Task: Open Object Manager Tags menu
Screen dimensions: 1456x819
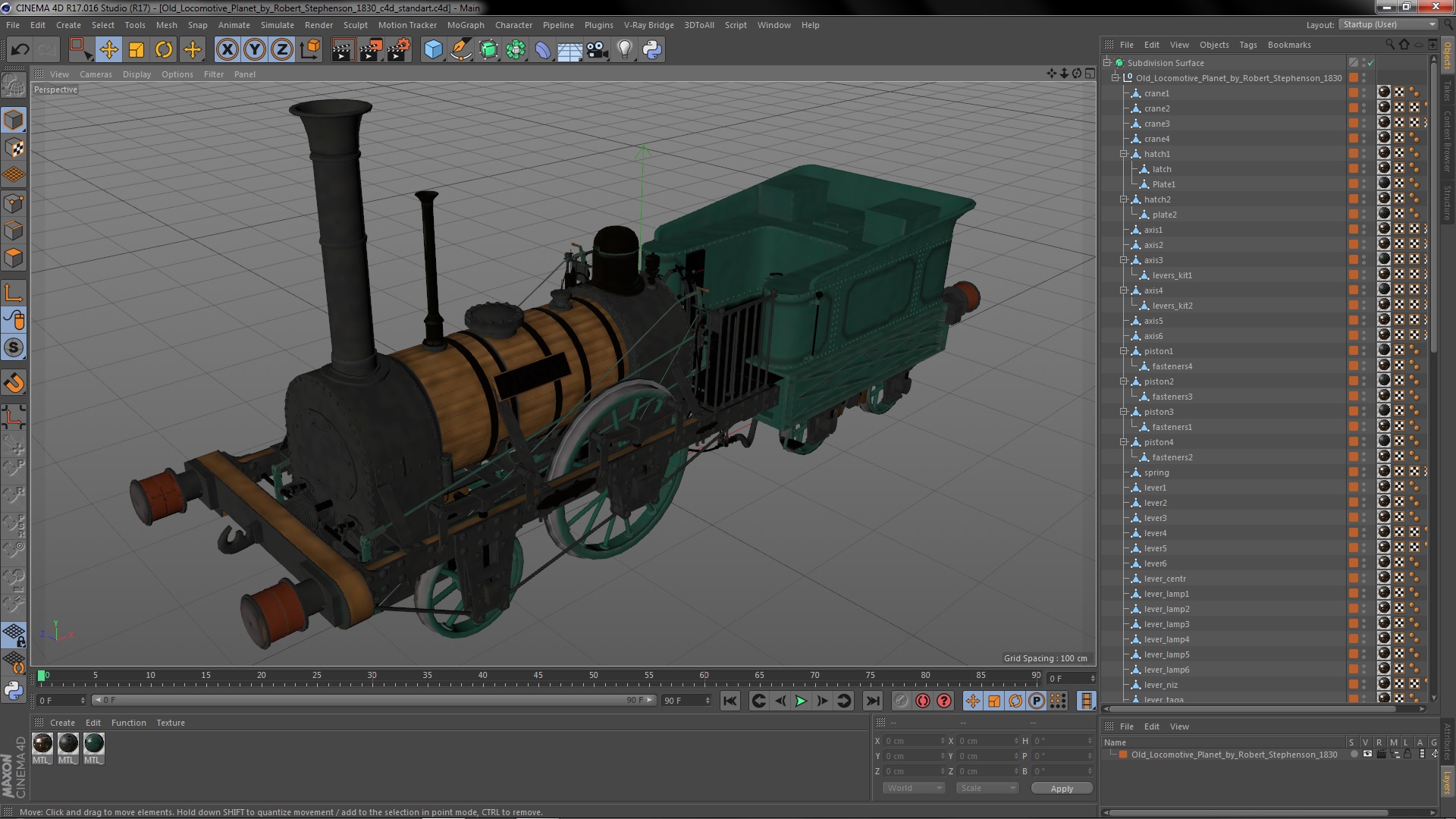Action: 1247,45
